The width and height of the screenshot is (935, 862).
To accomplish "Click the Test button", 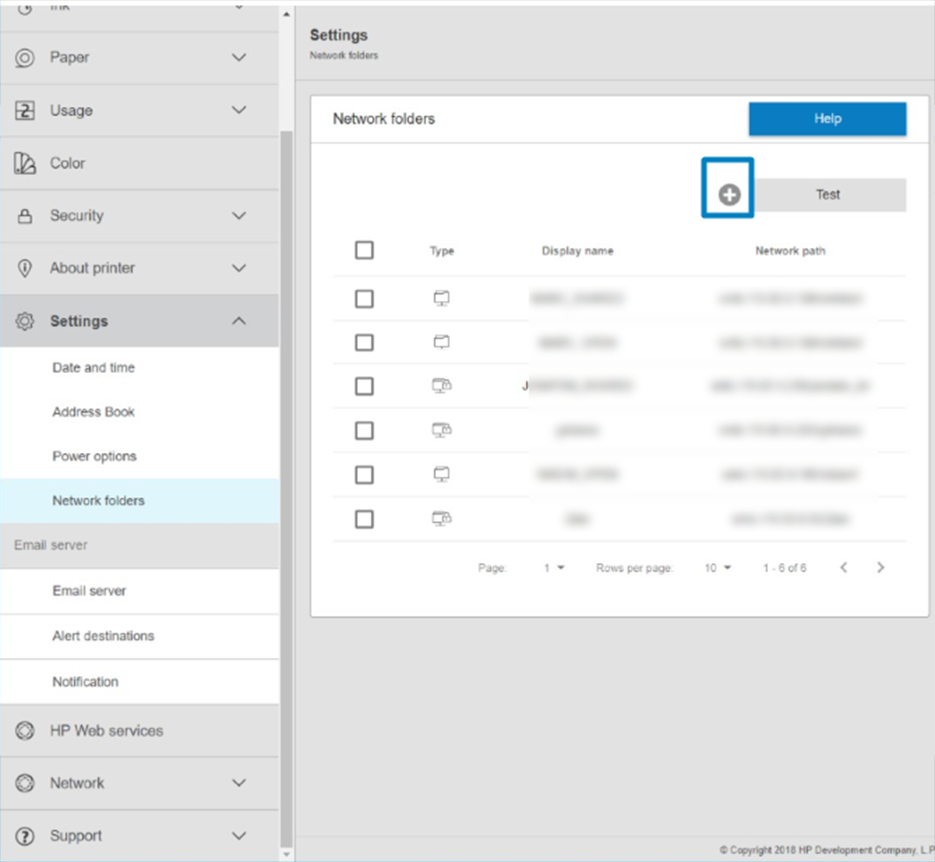I will tap(828, 195).
